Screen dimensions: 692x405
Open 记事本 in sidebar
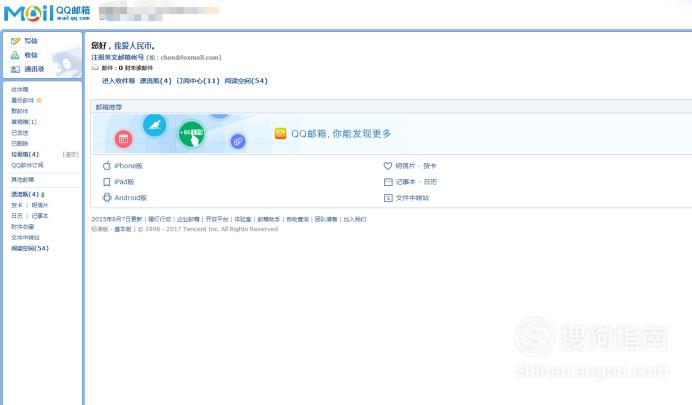pos(40,216)
